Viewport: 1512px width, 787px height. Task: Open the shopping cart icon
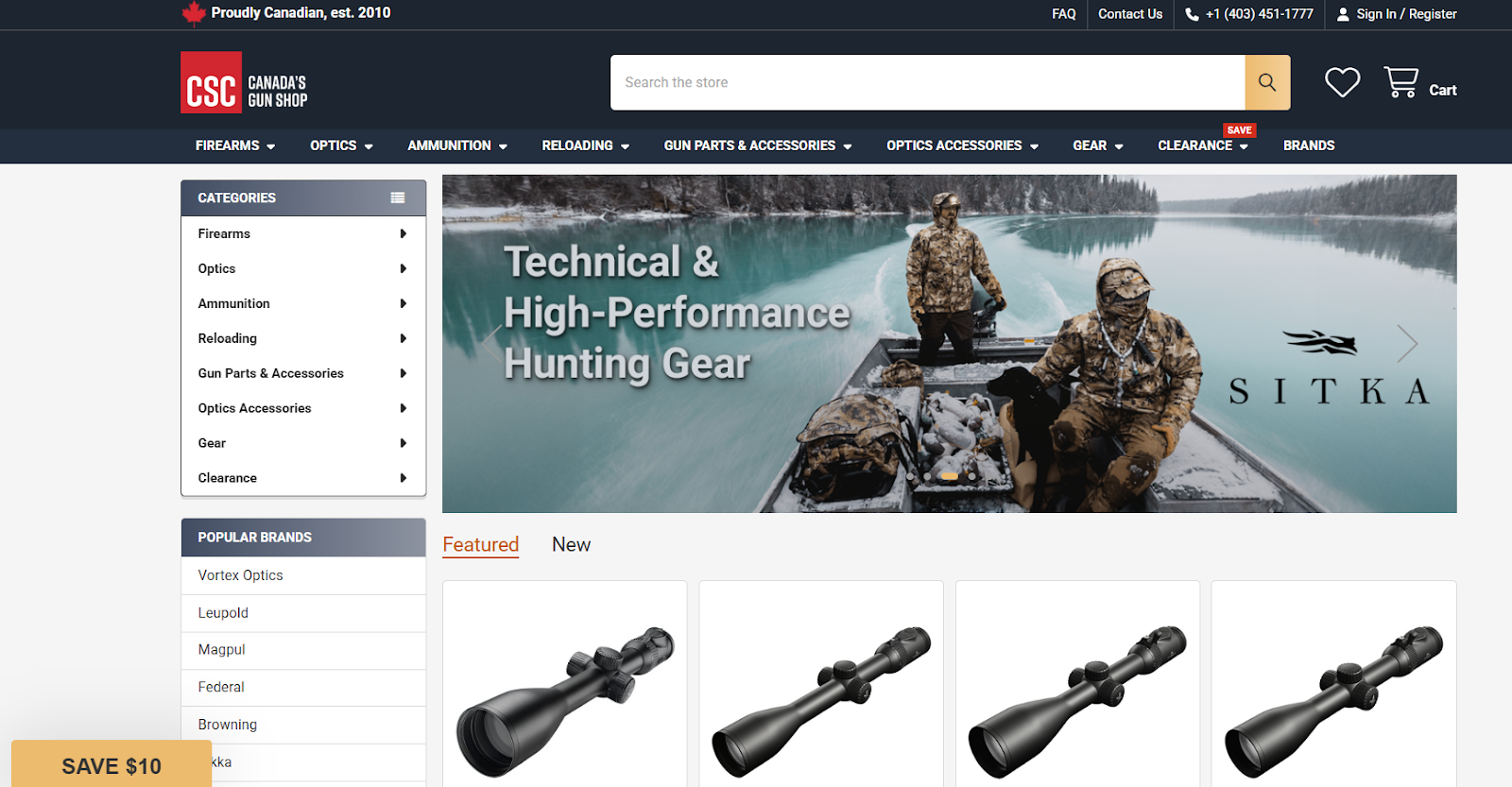[x=1401, y=82]
